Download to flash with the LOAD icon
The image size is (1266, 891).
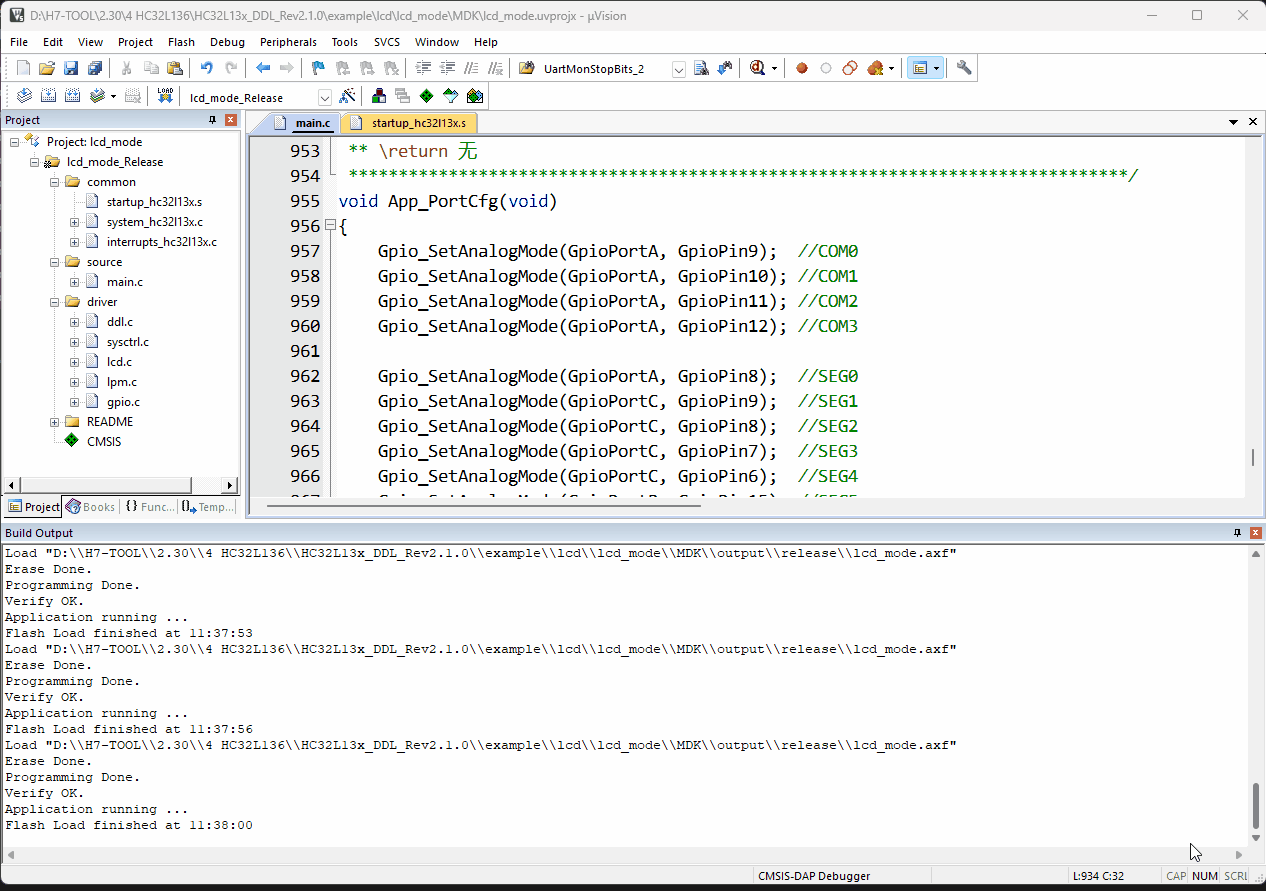(x=166, y=96)
